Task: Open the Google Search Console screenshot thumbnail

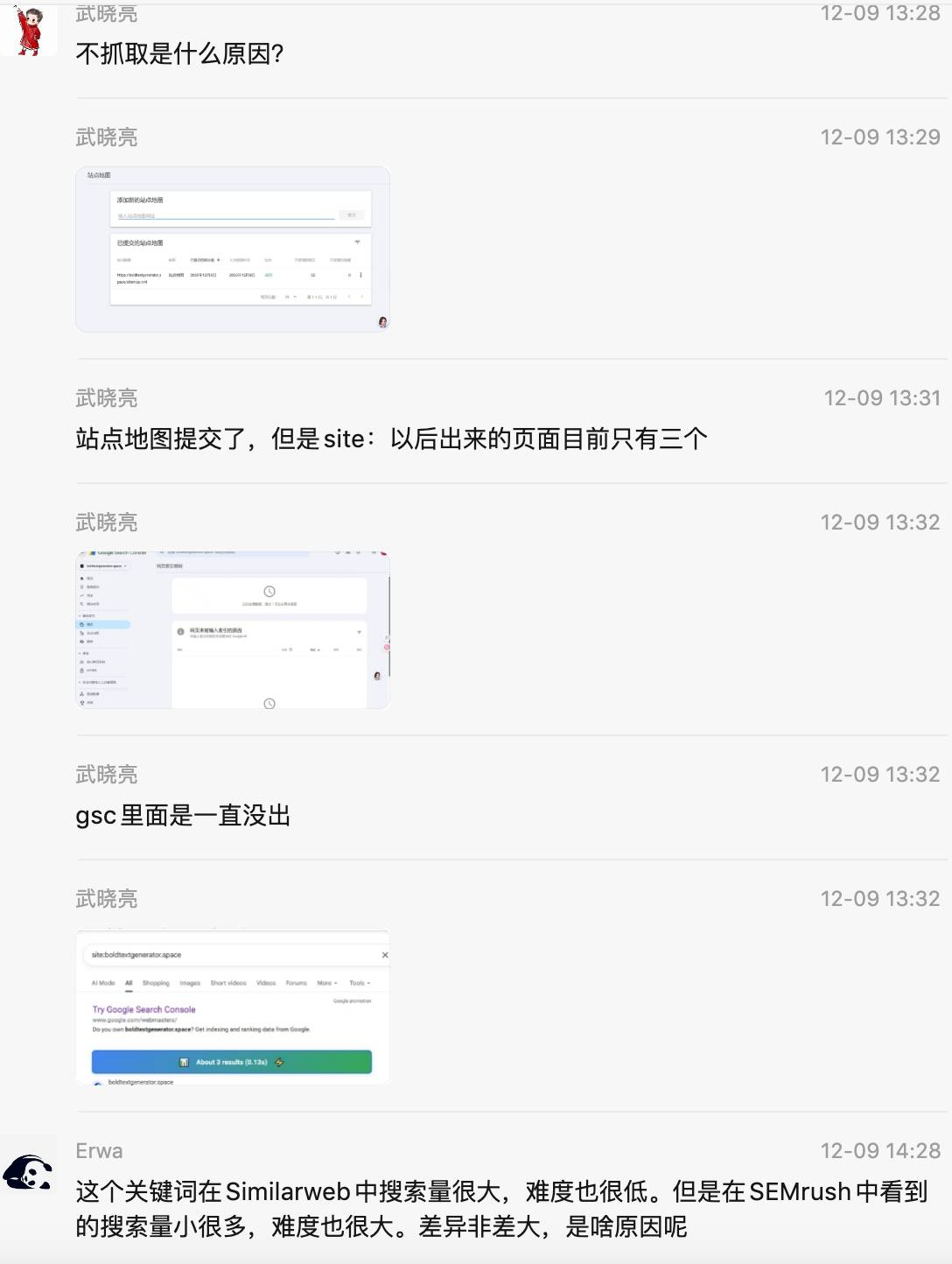Action: (x=233, y=630)
